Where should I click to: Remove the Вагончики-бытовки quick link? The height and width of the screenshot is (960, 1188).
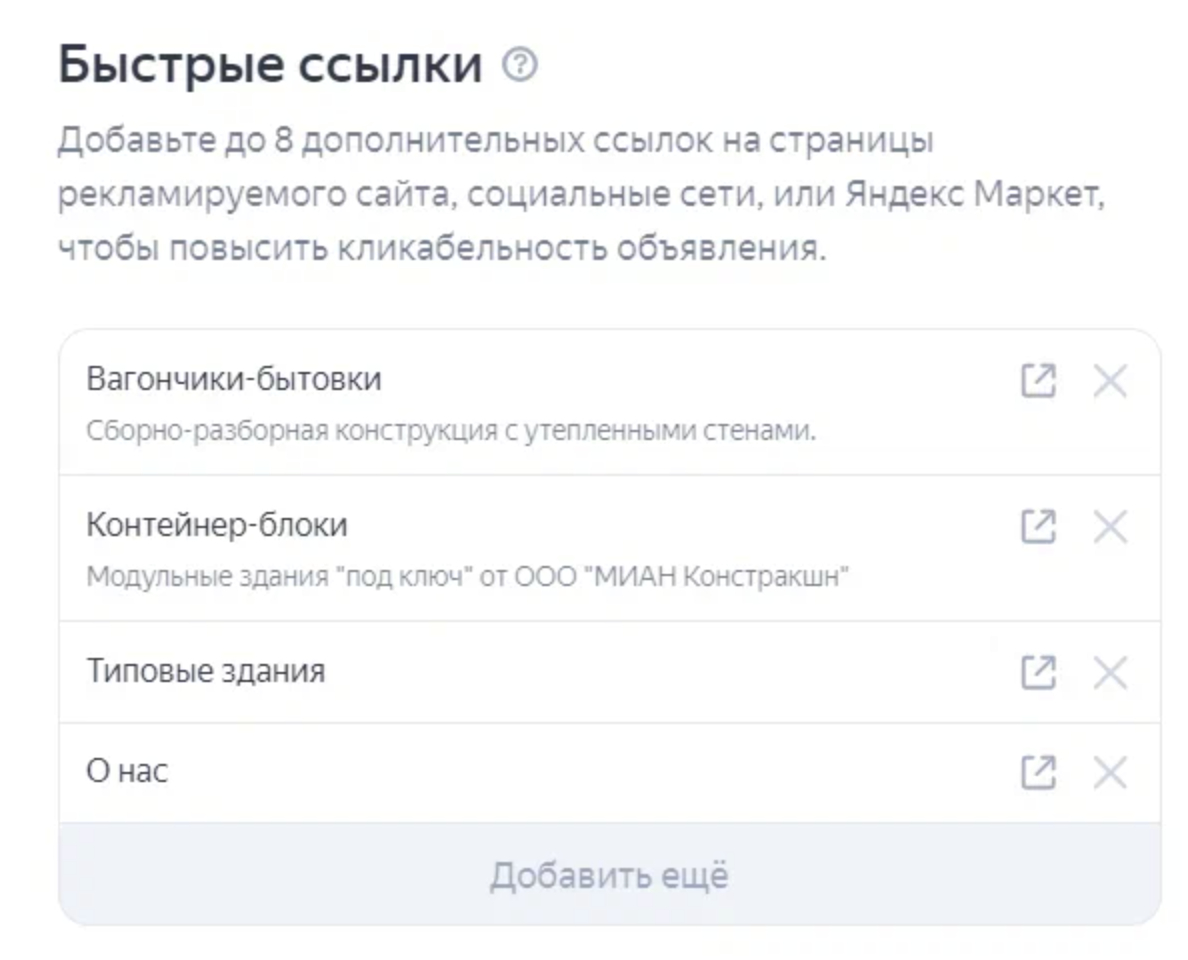click(x=1110, y=381)
